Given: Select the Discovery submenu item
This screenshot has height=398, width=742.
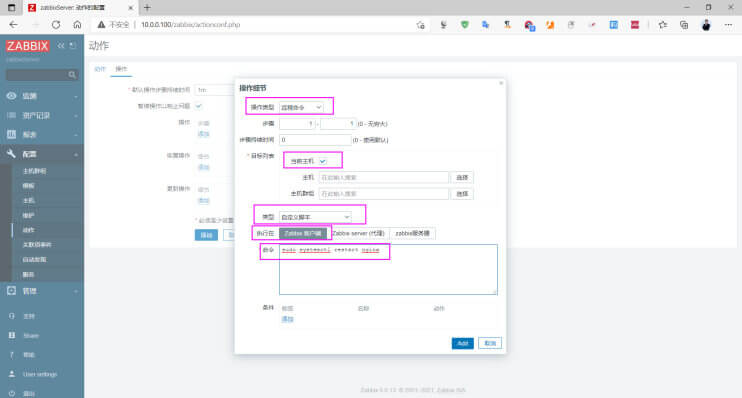Looking at the screenshot, I should click(34, 260).
